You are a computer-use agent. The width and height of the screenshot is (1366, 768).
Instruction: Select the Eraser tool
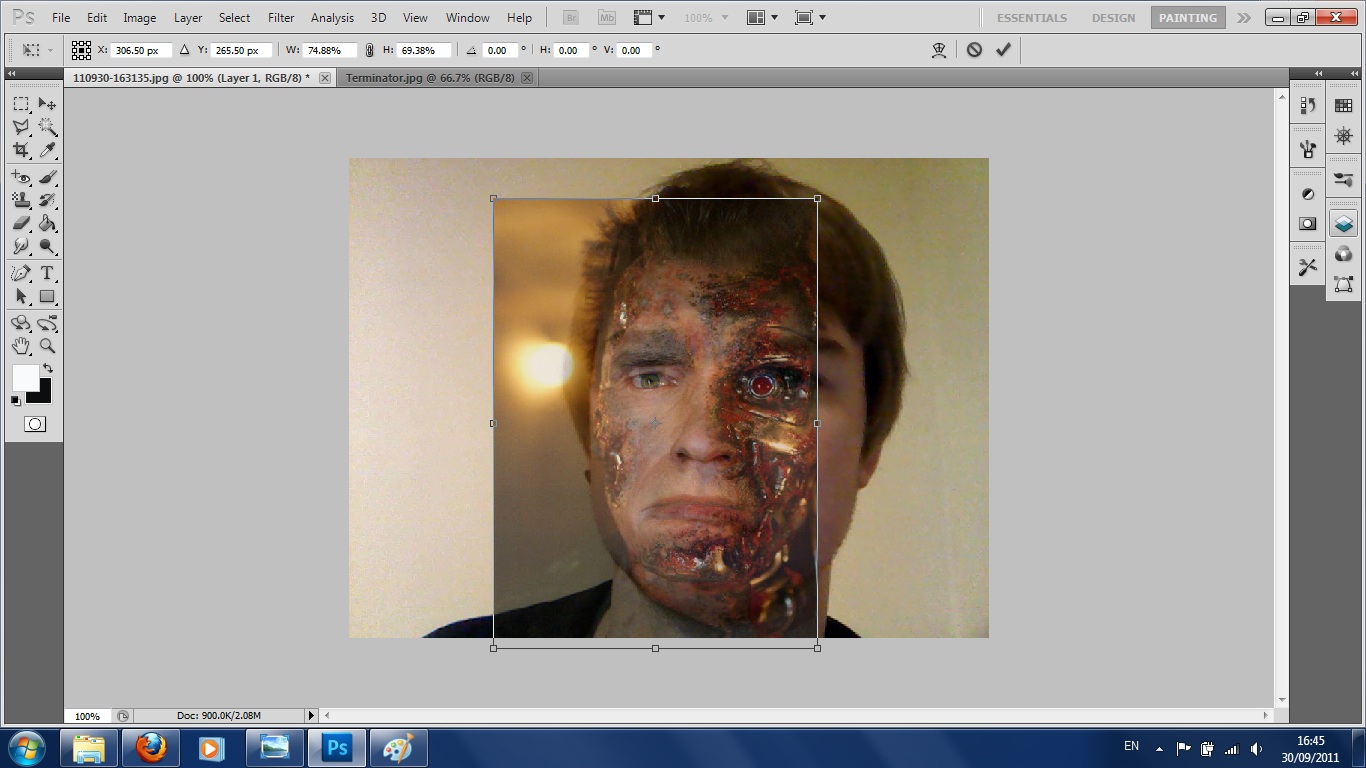point(21,223)
